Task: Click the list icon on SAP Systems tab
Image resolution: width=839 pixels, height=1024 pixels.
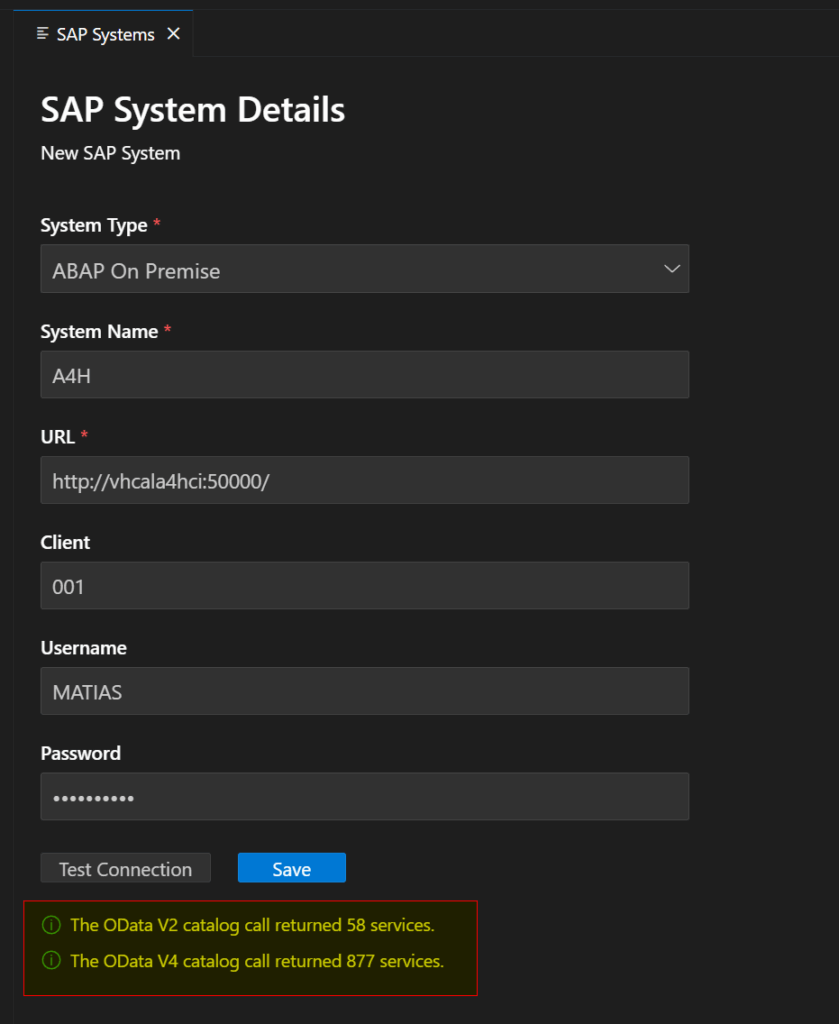Action: pos(42,34)
